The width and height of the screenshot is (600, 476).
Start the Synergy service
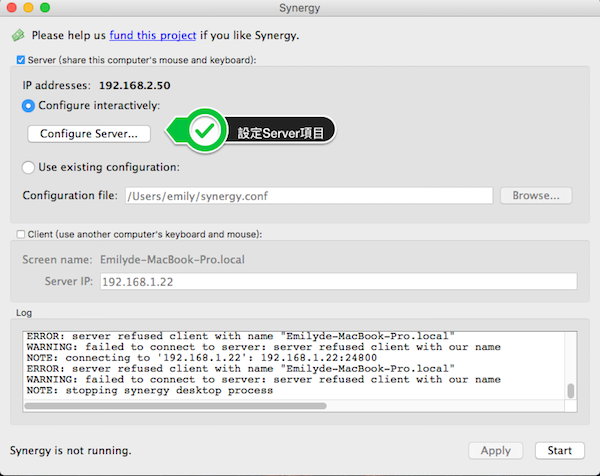point(559,450)
